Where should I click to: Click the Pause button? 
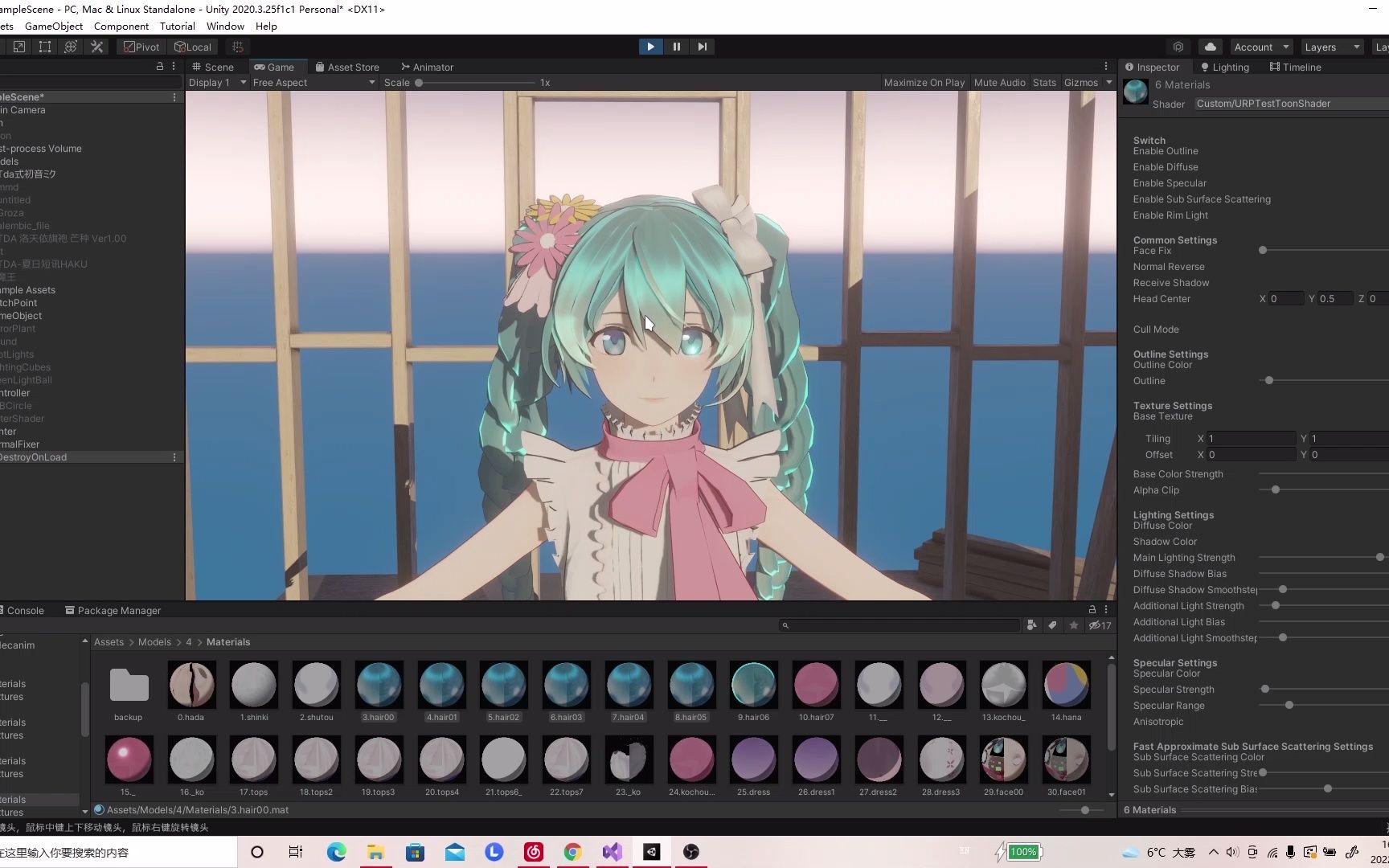[x=677, y=47]
